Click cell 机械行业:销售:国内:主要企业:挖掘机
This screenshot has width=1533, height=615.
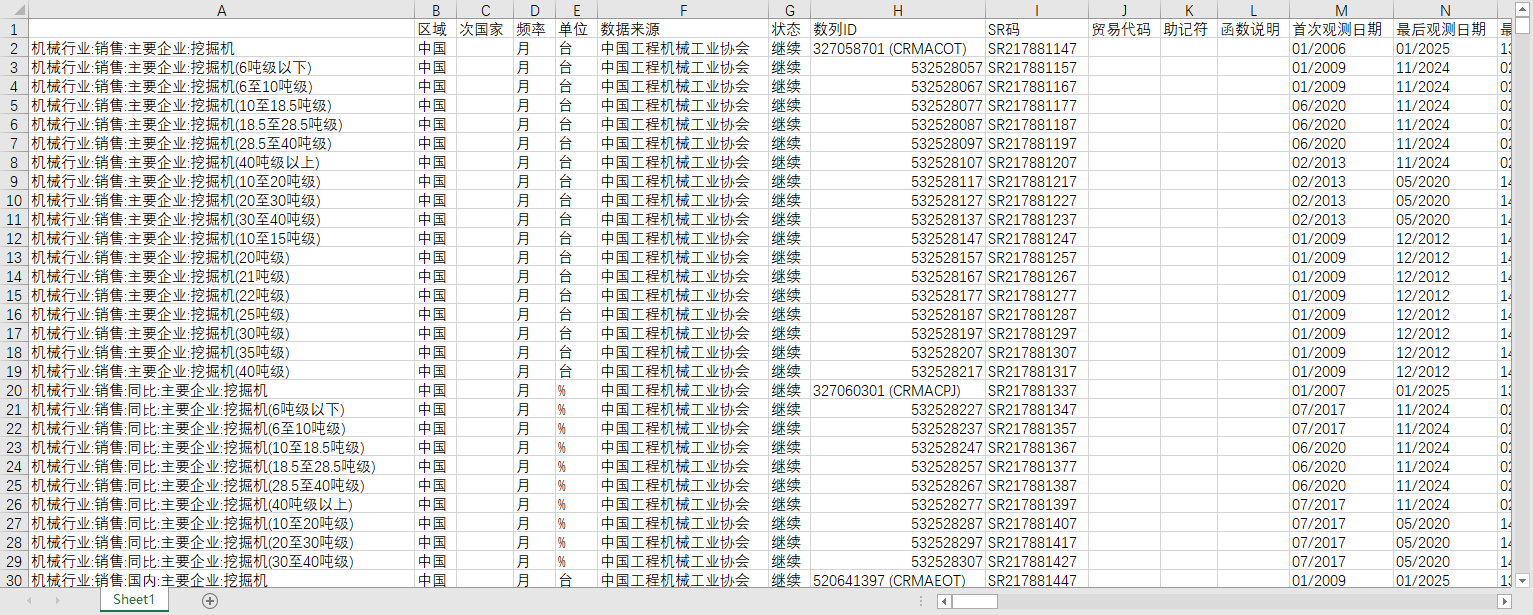coord(221,580)
